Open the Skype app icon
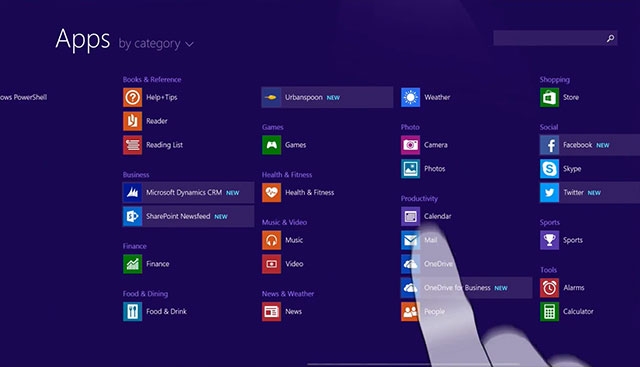 tap(549, 169)
